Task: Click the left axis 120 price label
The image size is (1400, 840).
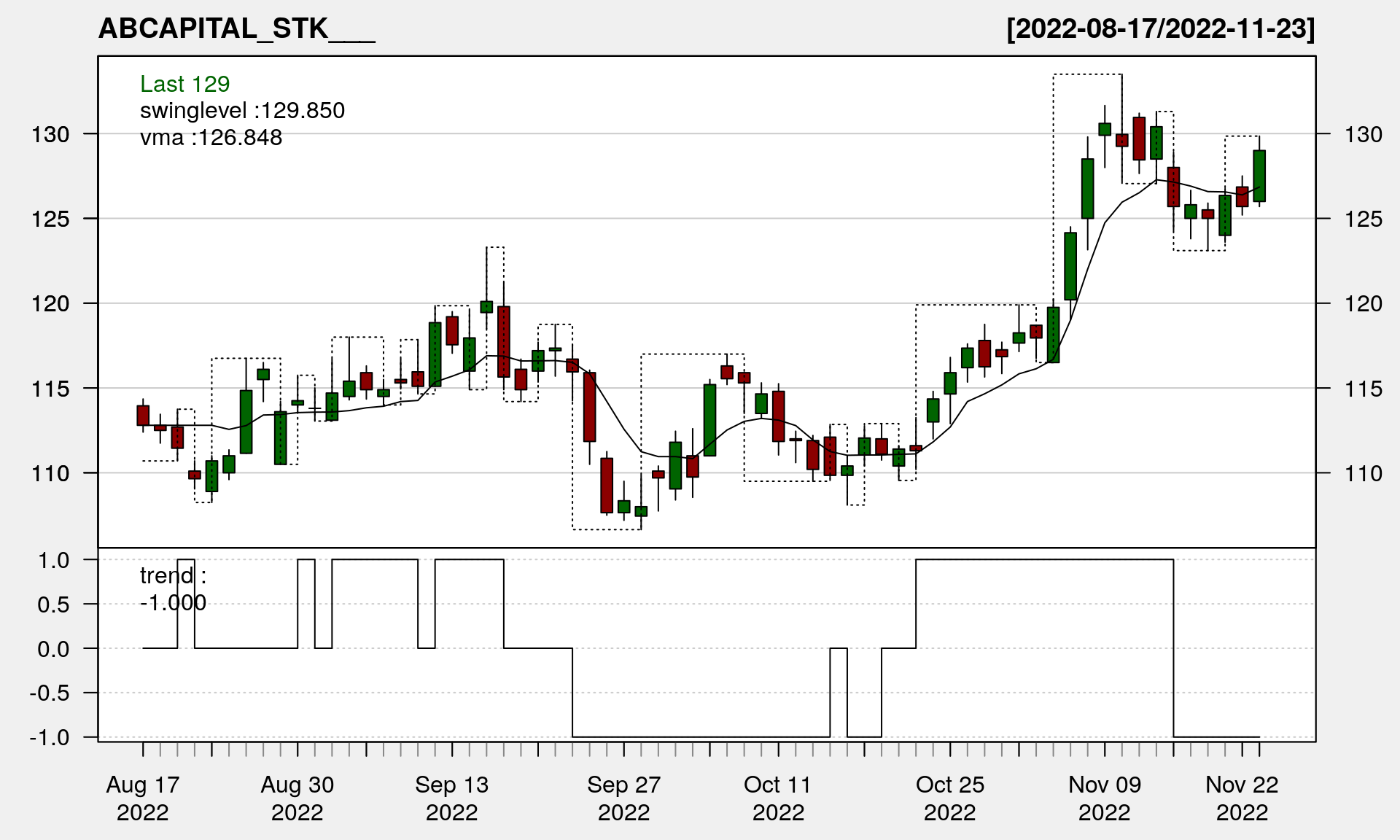Action: coord(50,304)
